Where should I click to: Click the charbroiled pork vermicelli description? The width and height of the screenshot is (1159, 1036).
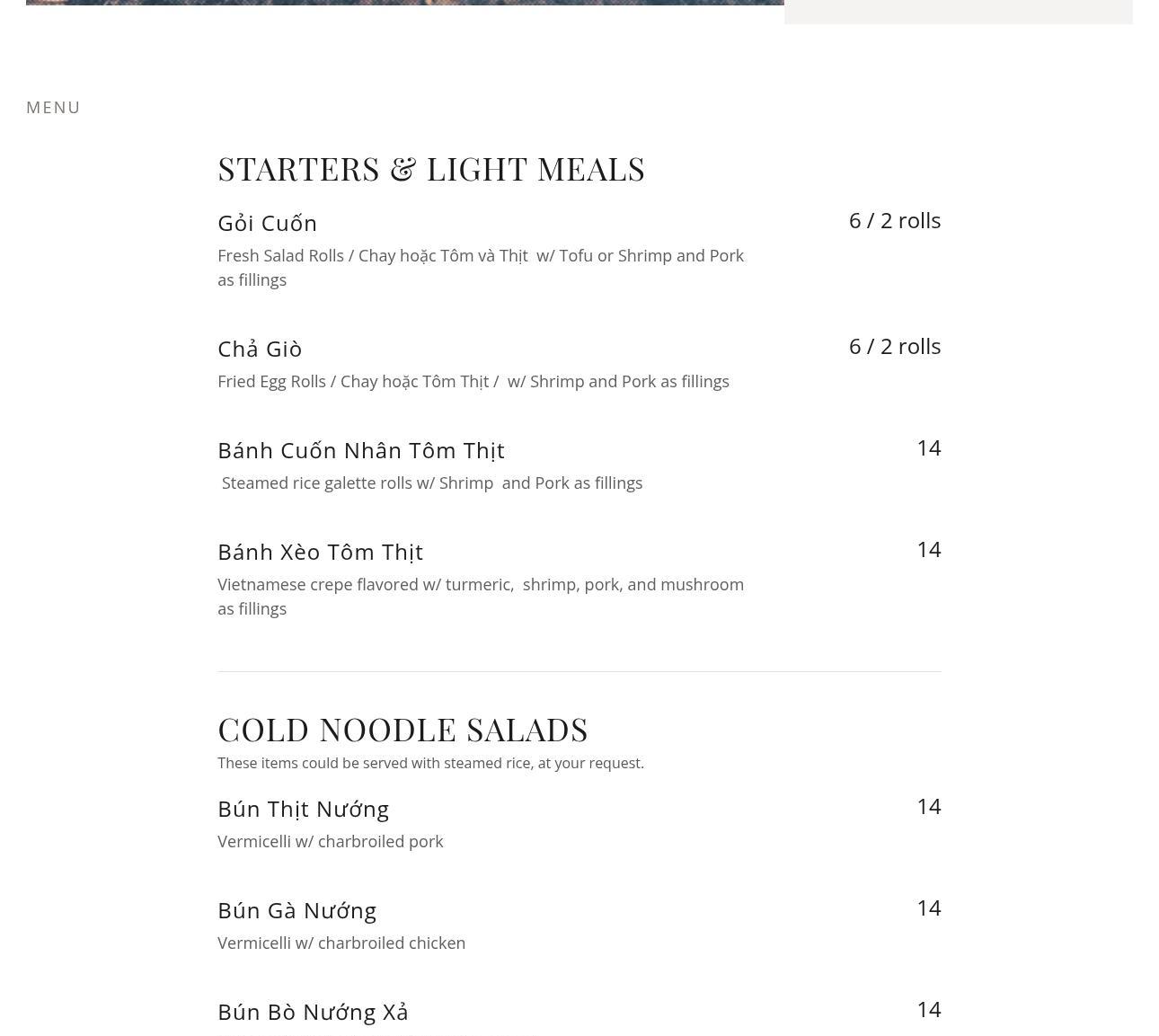[x=330, y=841]
